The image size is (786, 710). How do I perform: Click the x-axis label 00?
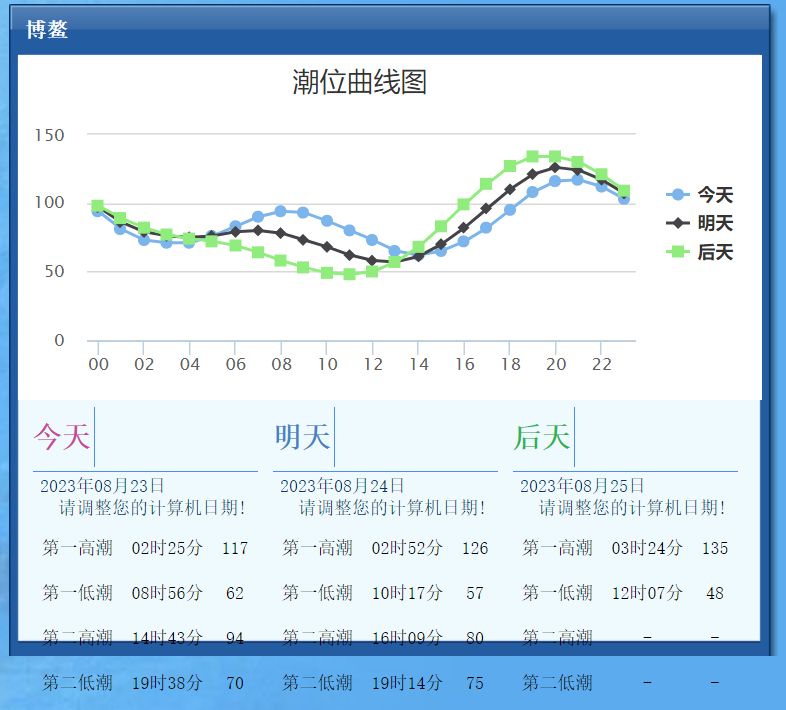[x=98, y=364]
